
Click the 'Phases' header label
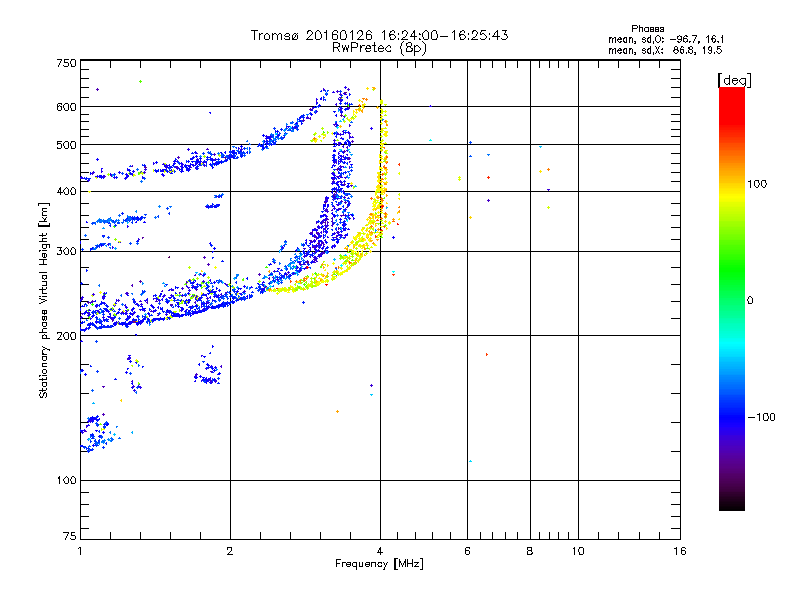coord(647,29)
